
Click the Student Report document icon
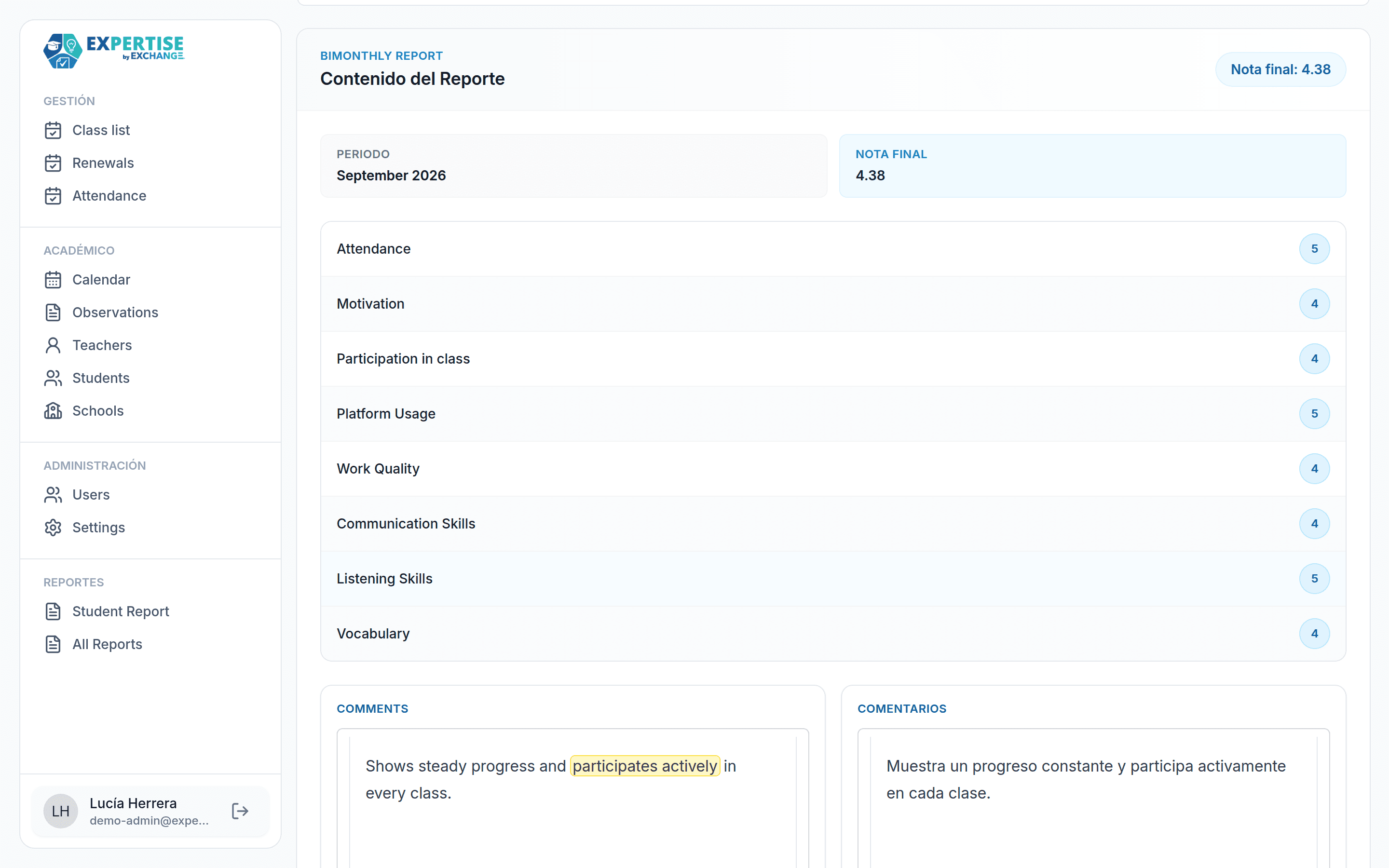pyautogui.click(x=53, y=611)
